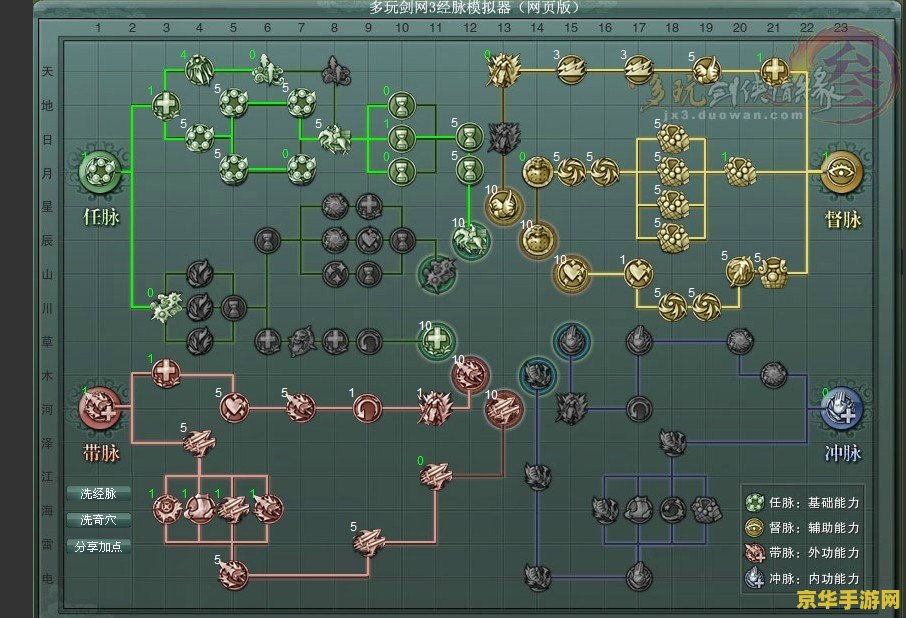
Task: Add a point to the green plus node marked 1
Action: (166, 105)
